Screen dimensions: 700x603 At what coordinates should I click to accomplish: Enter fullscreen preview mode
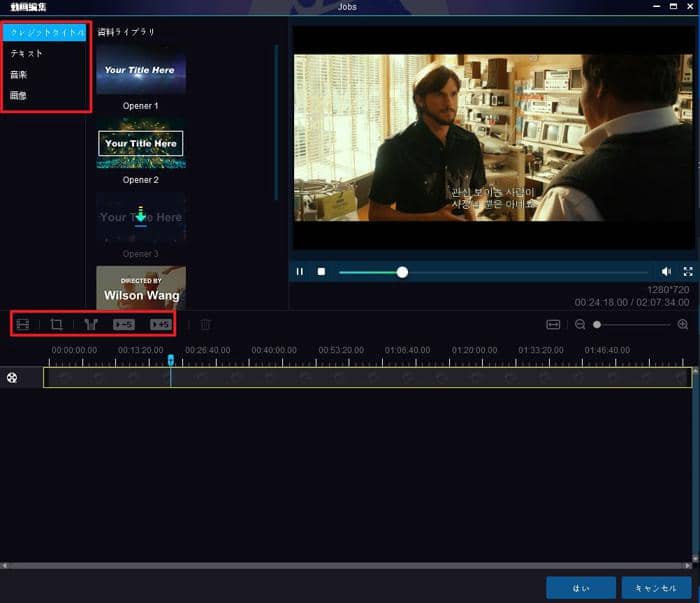[x=688, y=271]
